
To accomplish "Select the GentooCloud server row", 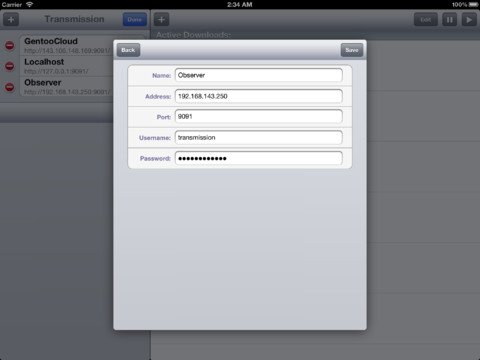I will point(67,45).
